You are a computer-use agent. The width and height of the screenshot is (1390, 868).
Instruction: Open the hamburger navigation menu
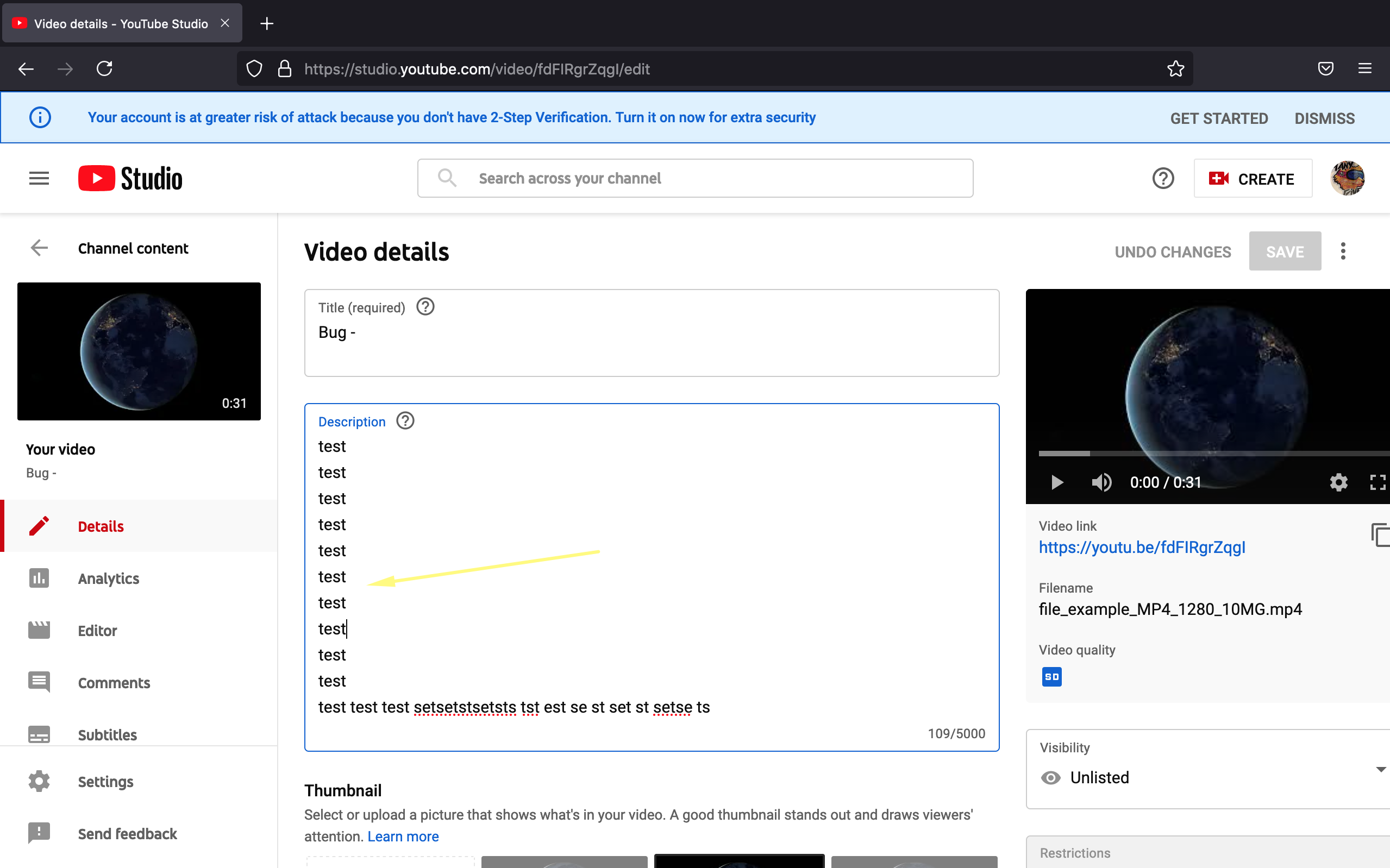(x=39, y=178)
